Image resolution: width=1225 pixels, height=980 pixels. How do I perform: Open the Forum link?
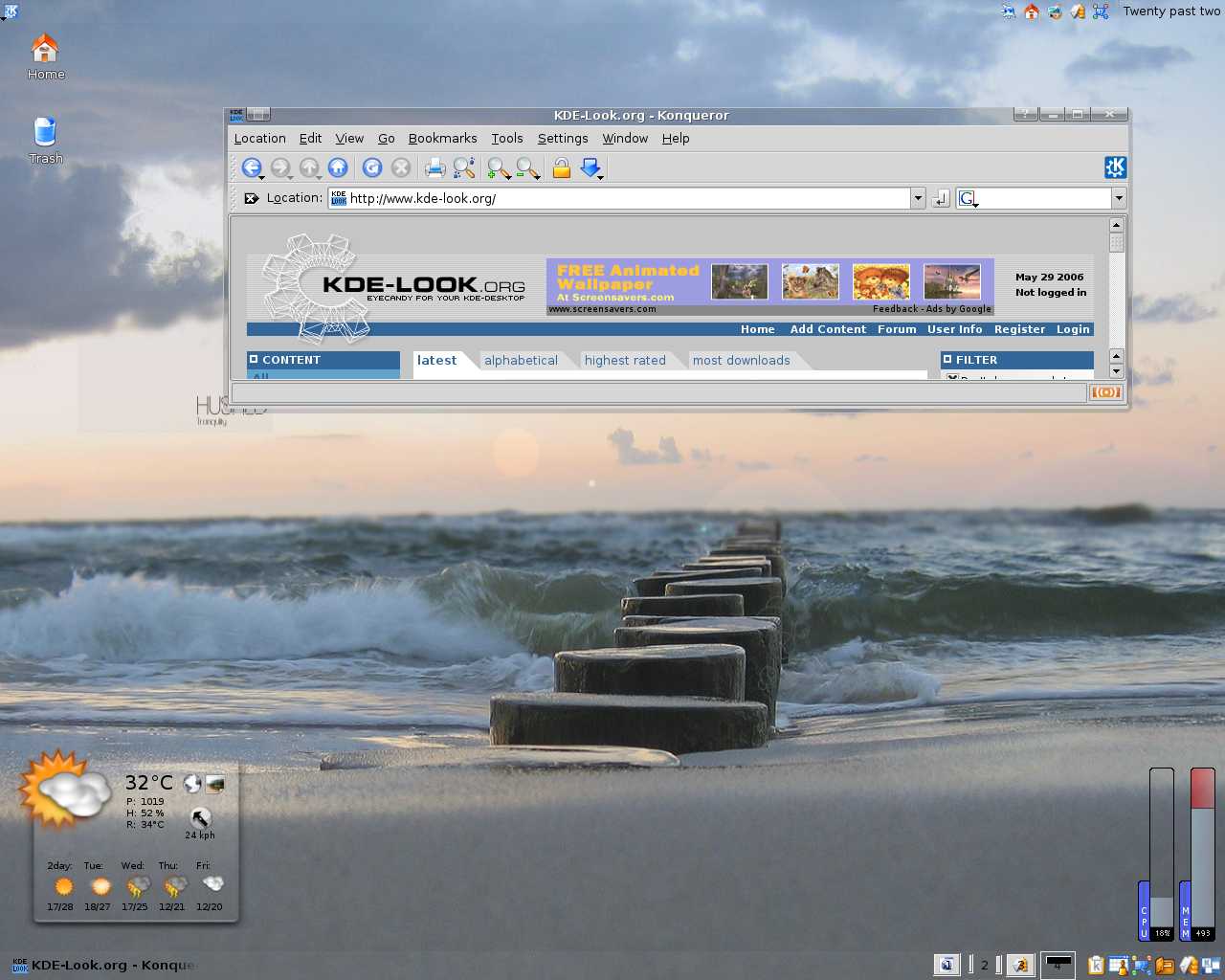(x=897, y=329)
